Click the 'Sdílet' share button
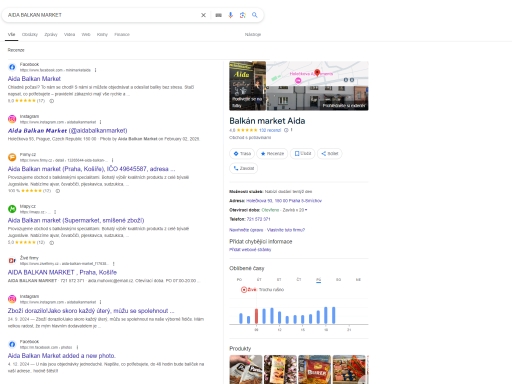 pos(329,154)
